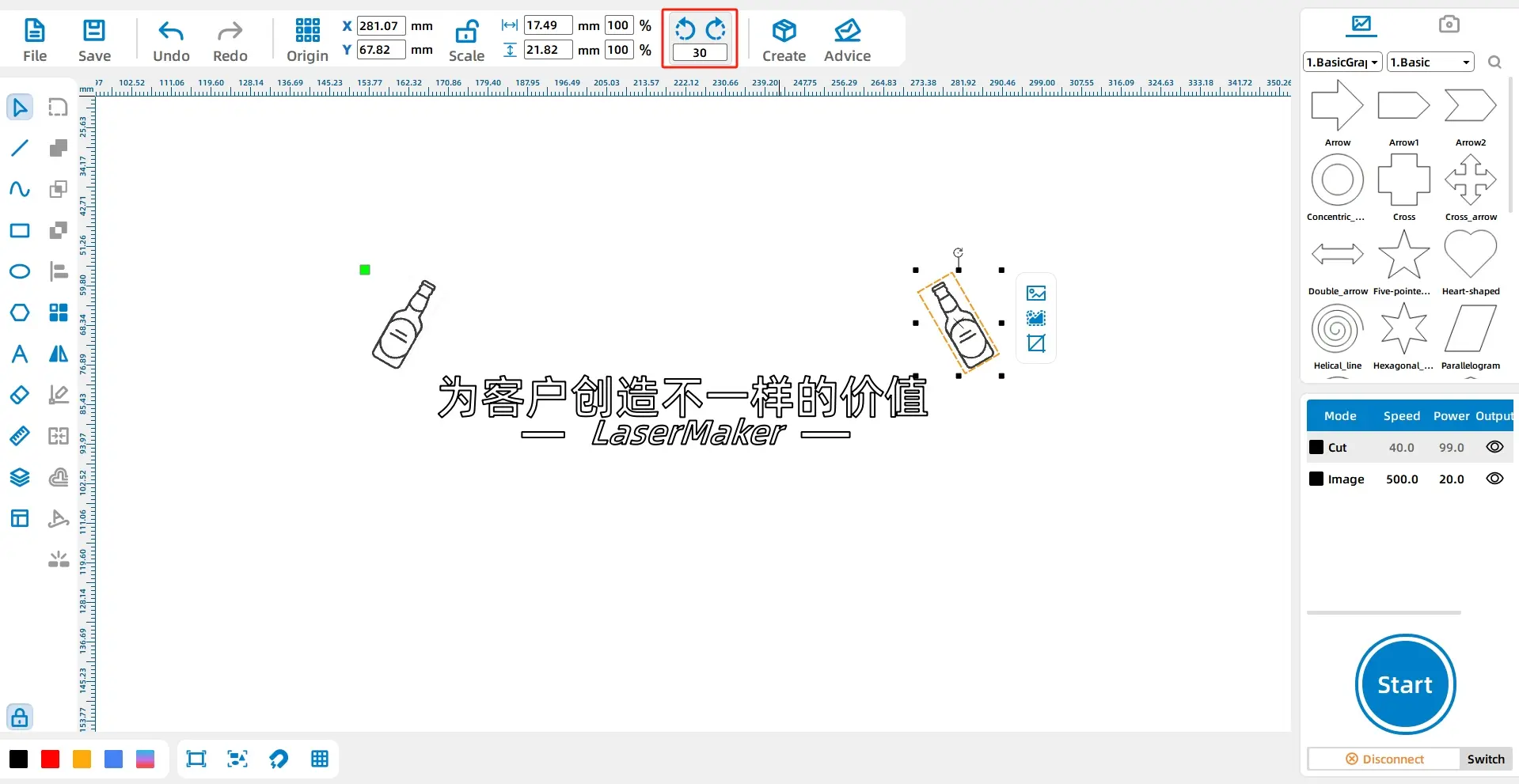The image size is (1519, 784).
Task: Click the align objects icon
Action: pyautogui.click(x=59, y=271)
